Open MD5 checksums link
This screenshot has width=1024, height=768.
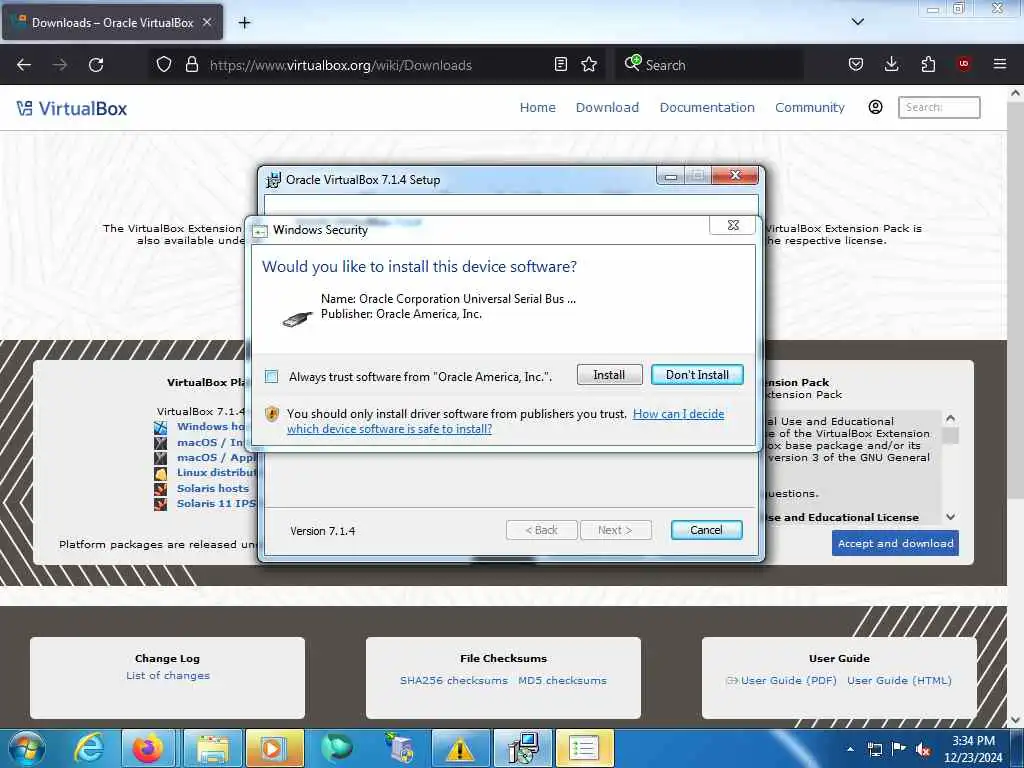tap(562, 680)
